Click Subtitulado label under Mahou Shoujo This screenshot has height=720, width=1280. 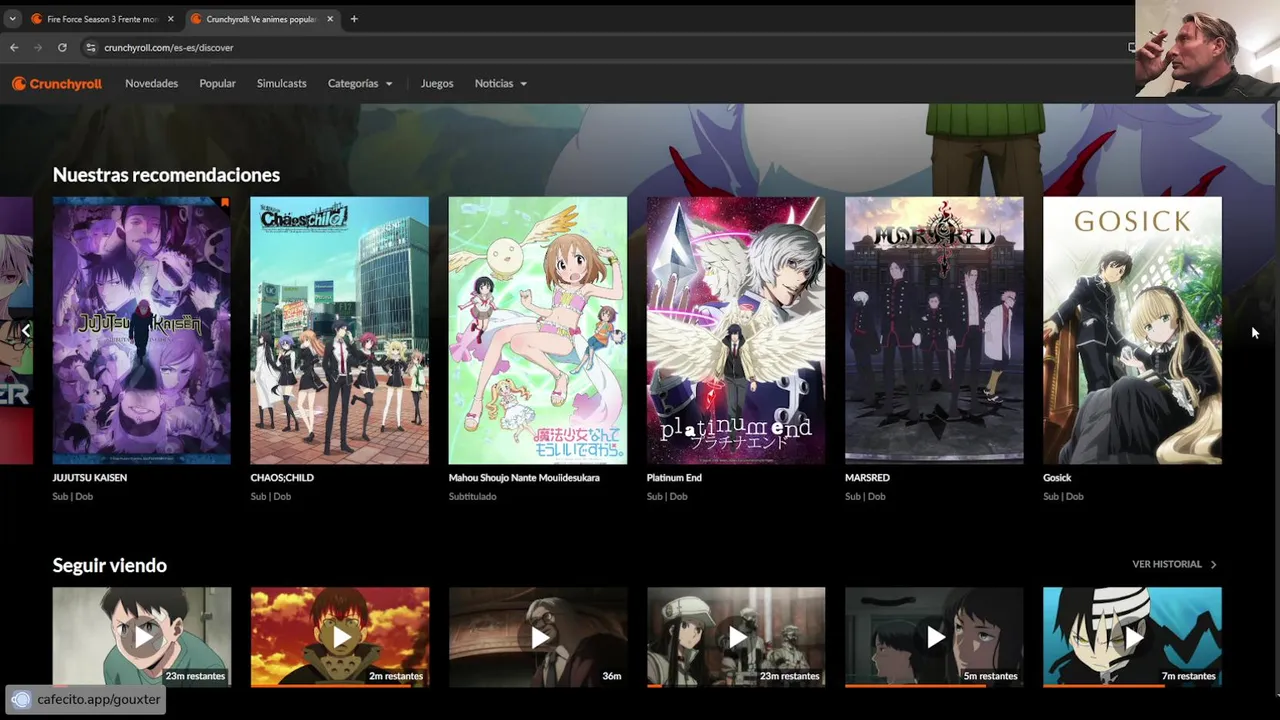pyautogui.click(x=472, y=496)
